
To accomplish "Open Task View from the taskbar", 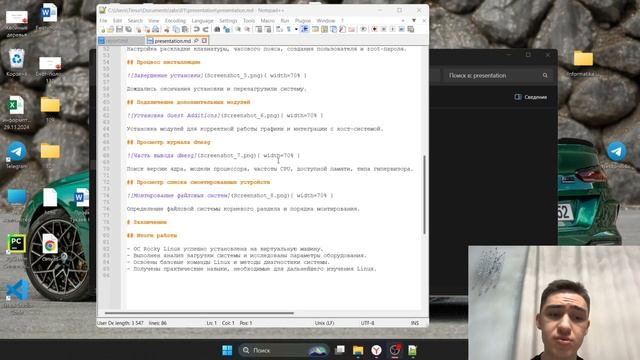I will tap(340, 350).
